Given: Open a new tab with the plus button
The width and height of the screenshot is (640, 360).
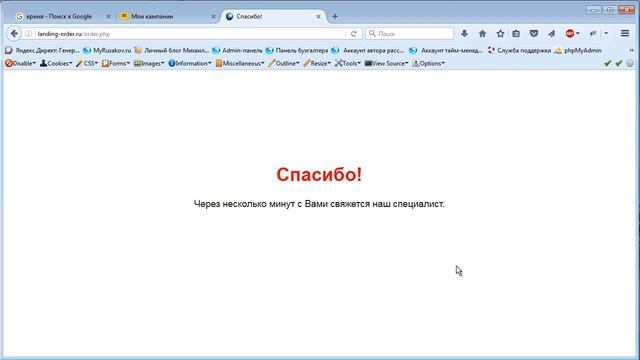Looking at the screenshot, I should pos(335,16).
